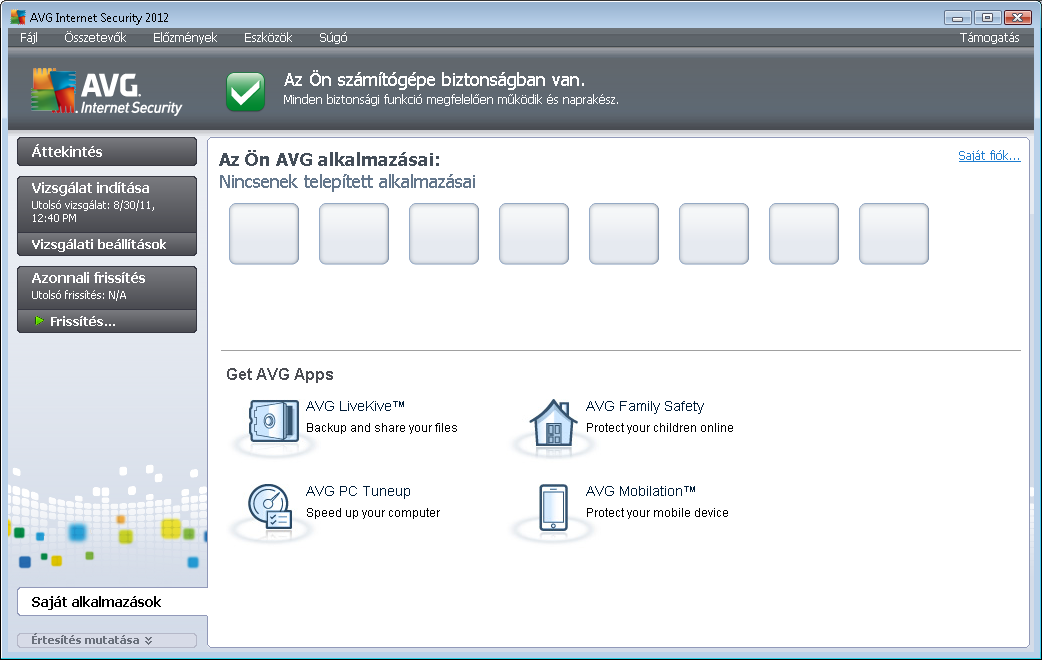Click the AVG Family Safety house icon
Screen dimensions: 1042x660
pyautogui.click(x=554, y=423)
